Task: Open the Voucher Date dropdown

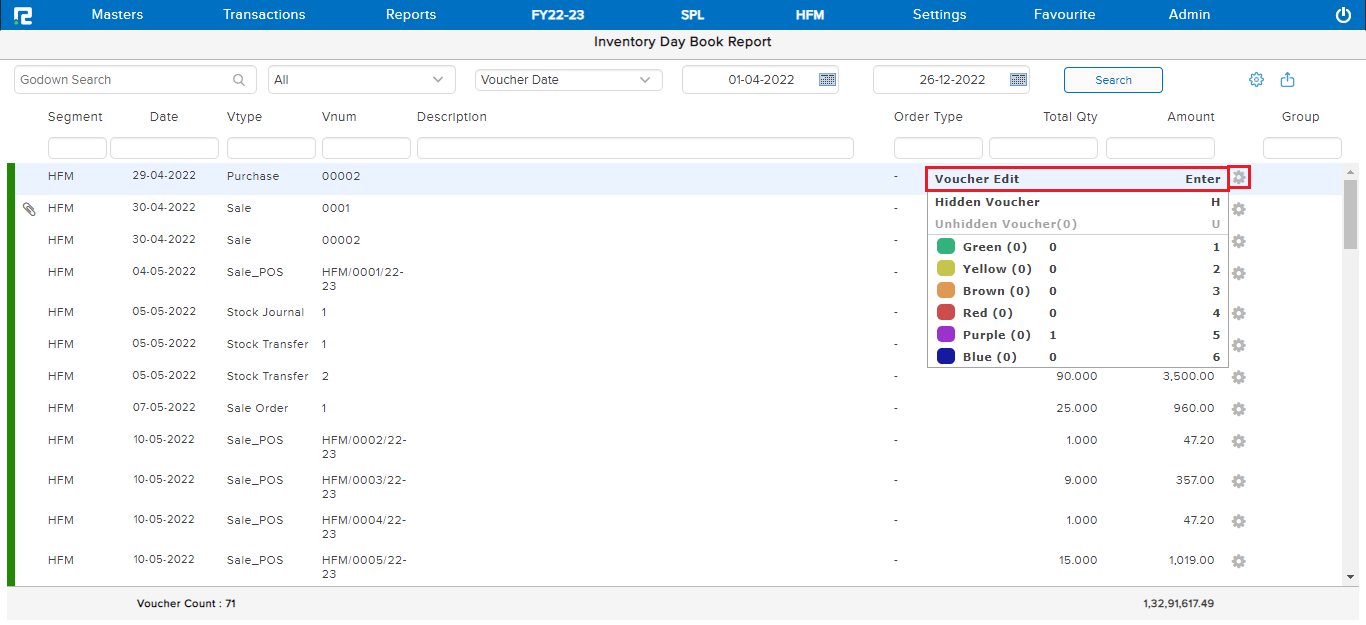Action: click(645, 80)
